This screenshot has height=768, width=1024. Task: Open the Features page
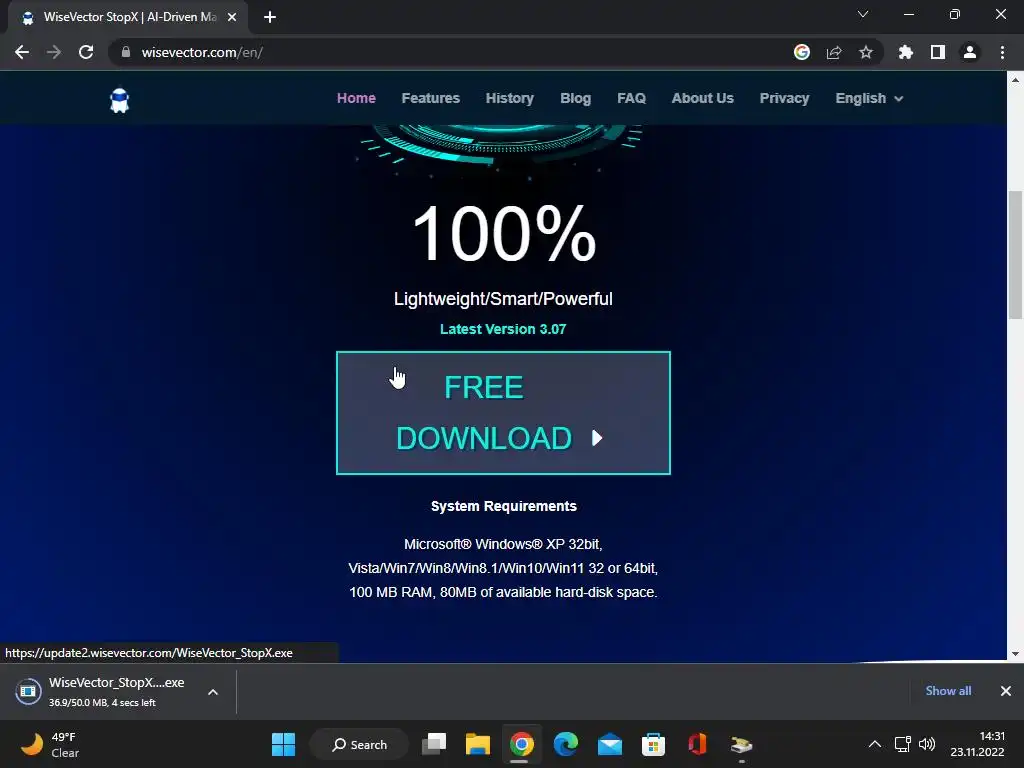coord(430,99)
